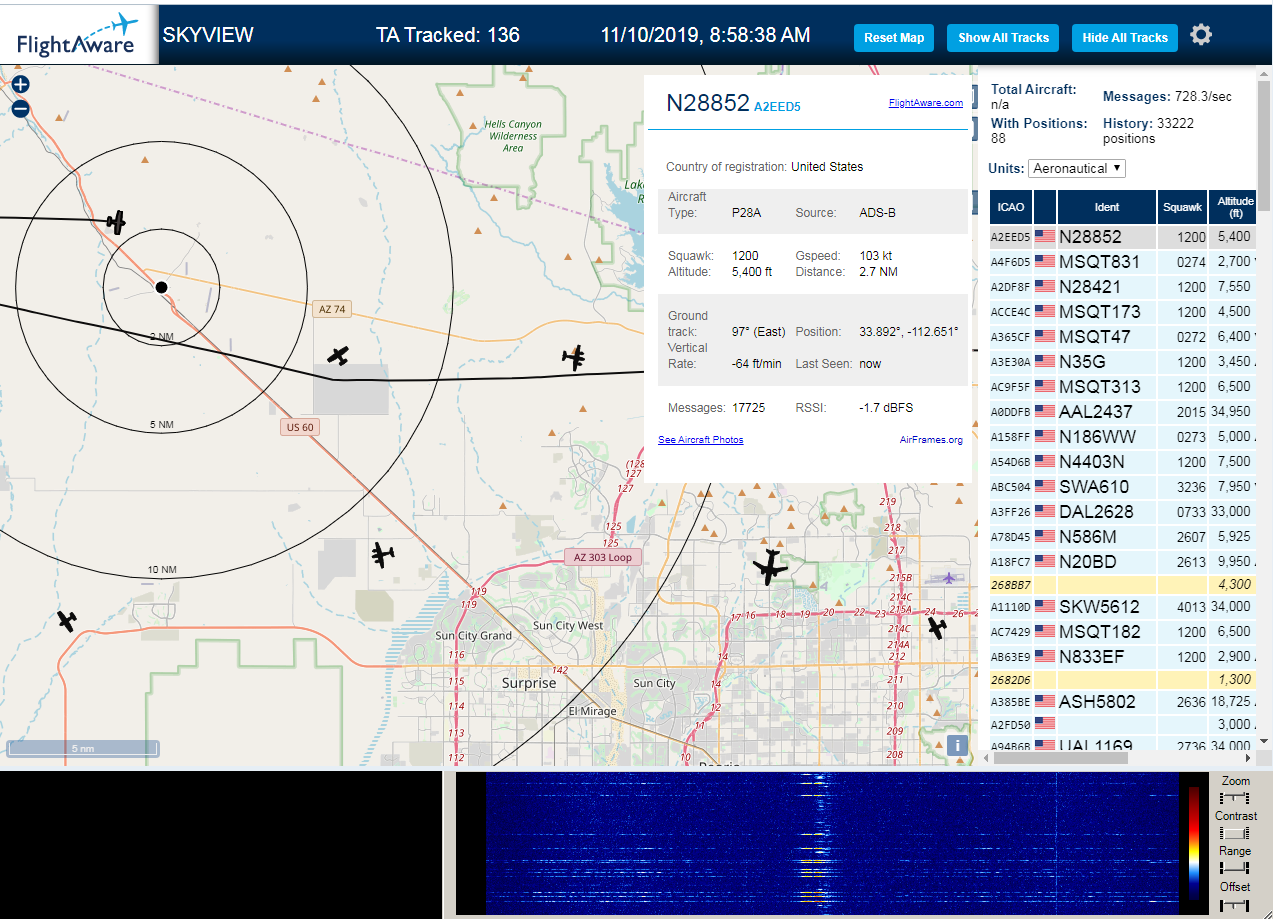
Task: Click the N28852 title in info panel
Action: click(x=708, y=103)
